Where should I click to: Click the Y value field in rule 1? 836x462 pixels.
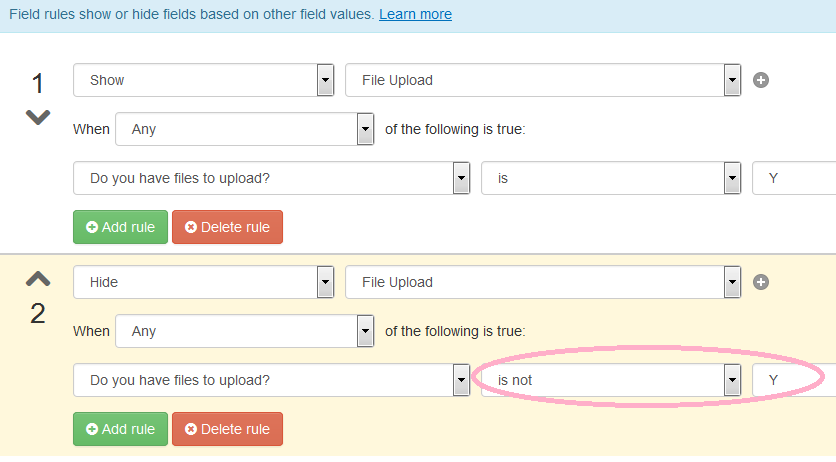(x=794, y=178)
